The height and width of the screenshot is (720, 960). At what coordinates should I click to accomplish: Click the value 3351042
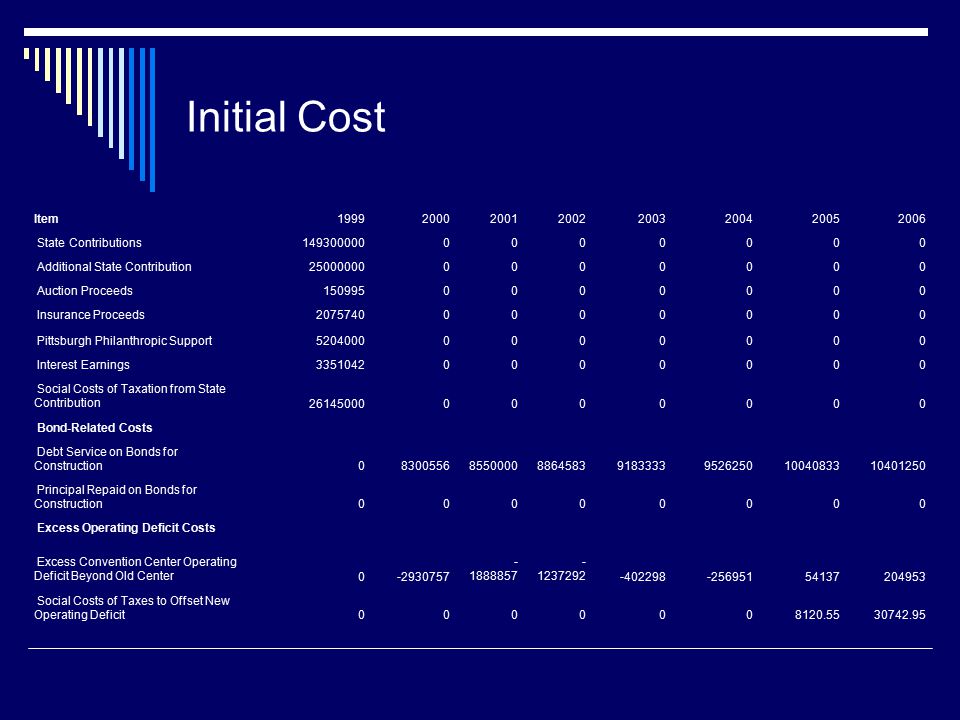click(x=340, y=365)
